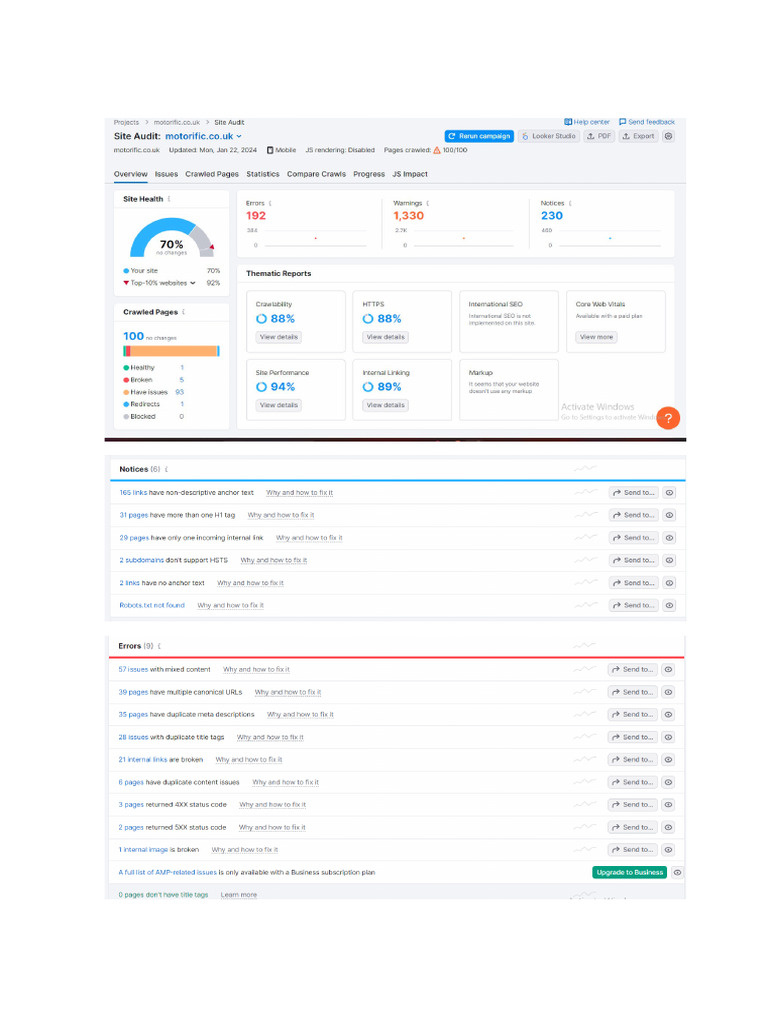Click the crawled pages progress bar
The width and height of the screenshot is (768, 1024).
point(172,351)
